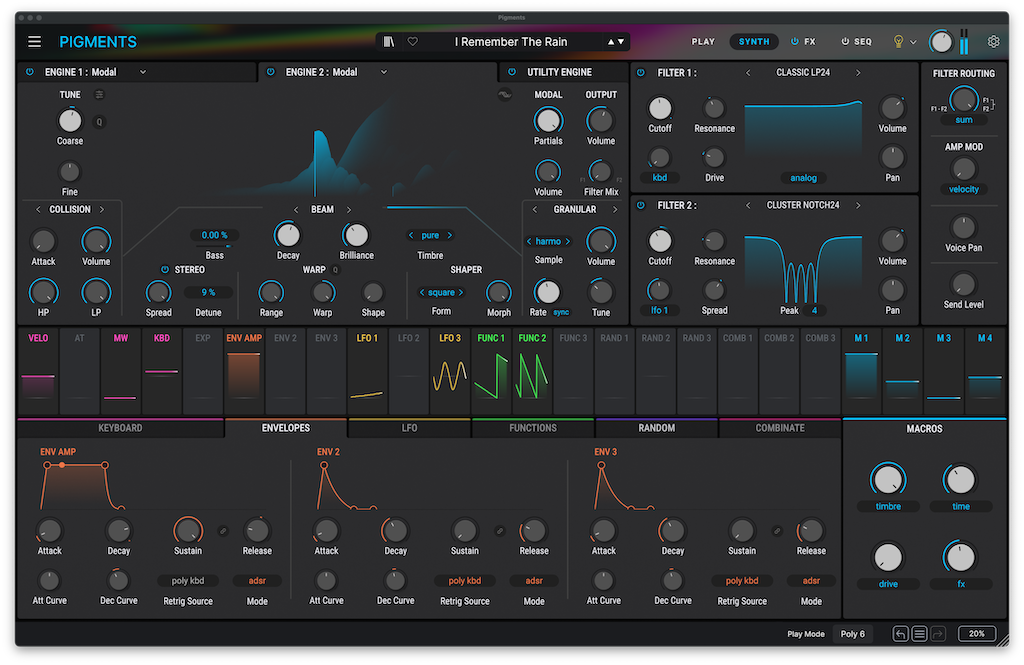The image size is (1024, 665).
Task: Click the redo arrow in bottom bar
Action: pos(938,634)
